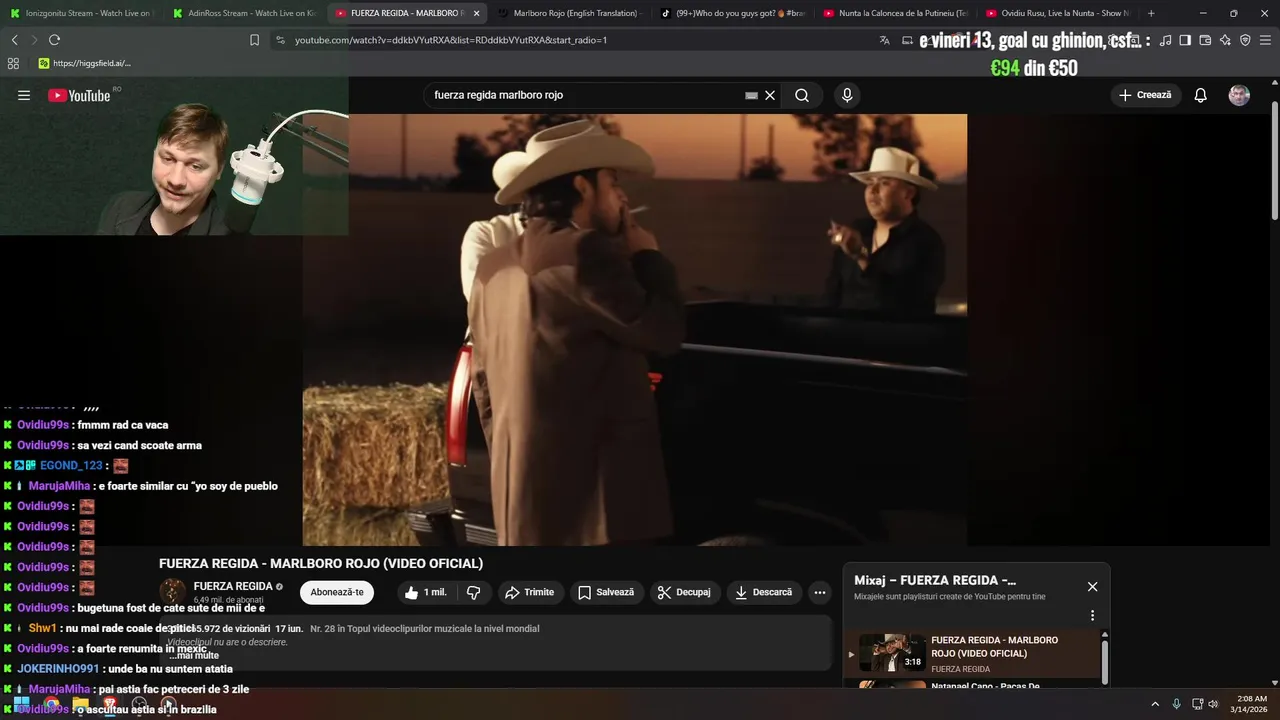Switch to Ovidiu Rusu, Live la Nunta tab
The image size is (1280, 720).
click(x=1056, y=13)
